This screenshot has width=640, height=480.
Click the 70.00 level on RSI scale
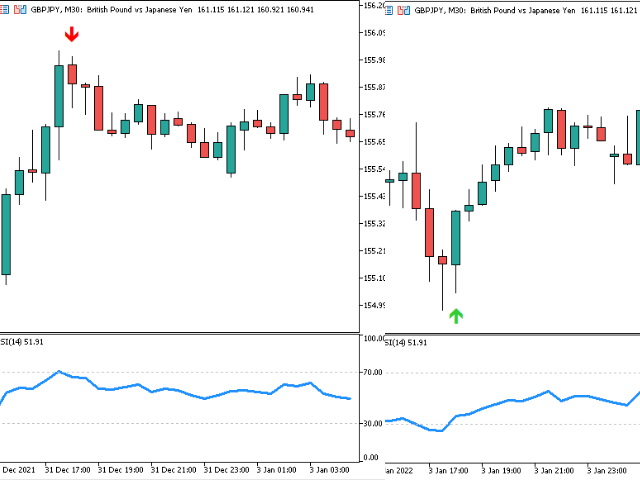coord(373,371)
